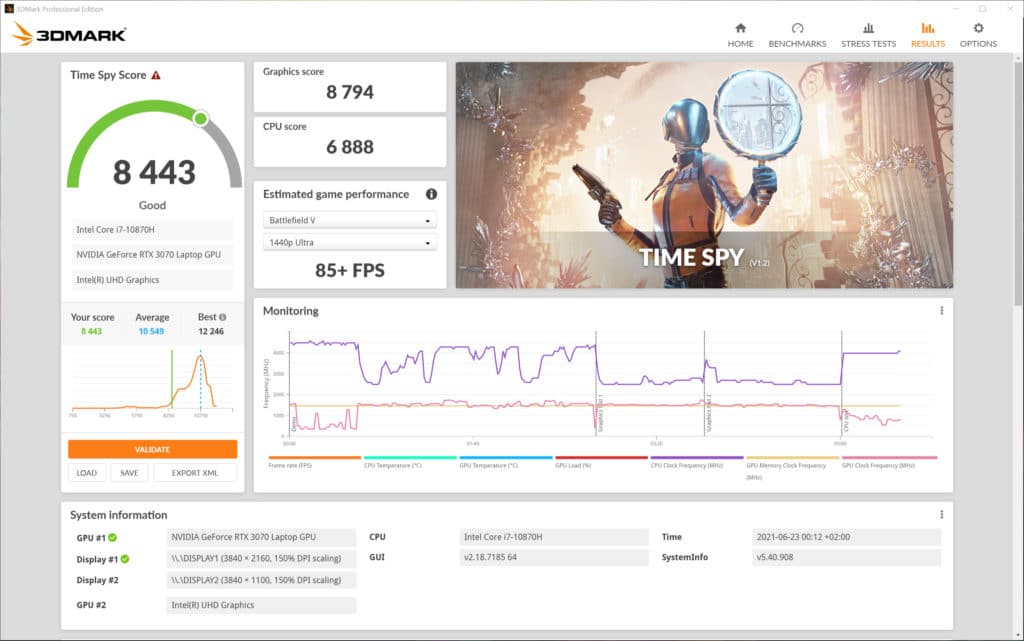Viewport: 1024px width, 641px height.
Task: Click GUI version v2.18.7185 64
Action: [554, 557]
